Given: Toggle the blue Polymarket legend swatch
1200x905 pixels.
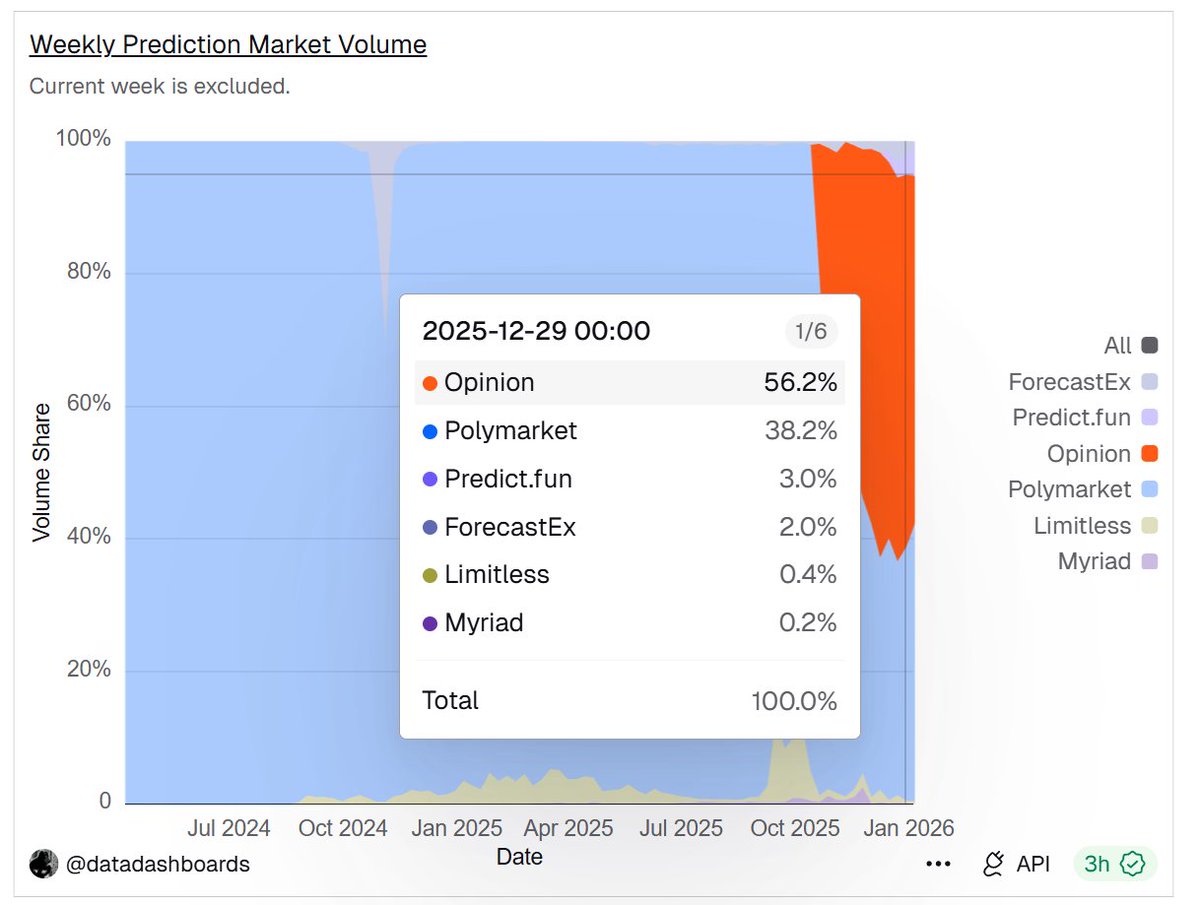Looking at the screenshot, I should (x=1149, y=490).
